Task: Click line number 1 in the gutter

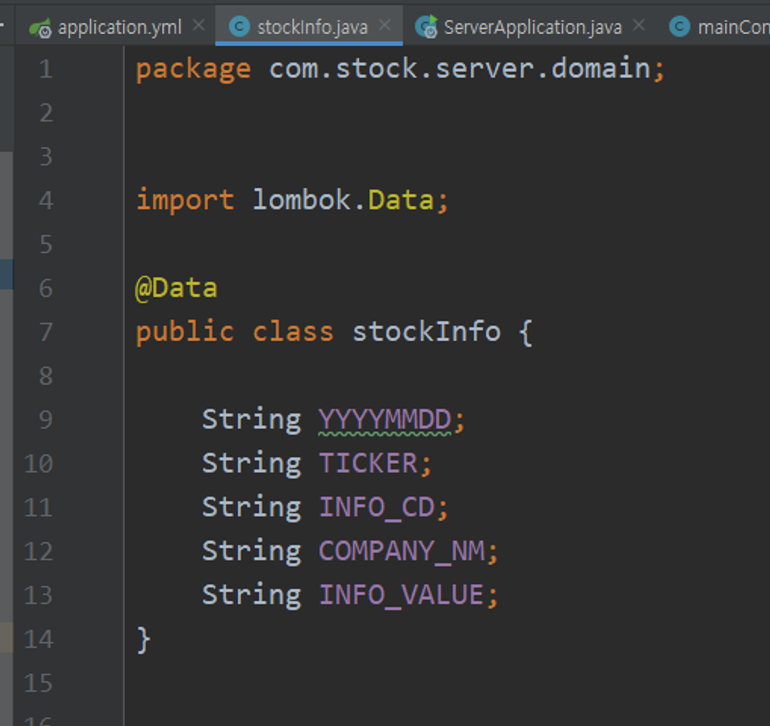Action: [46, 69]
